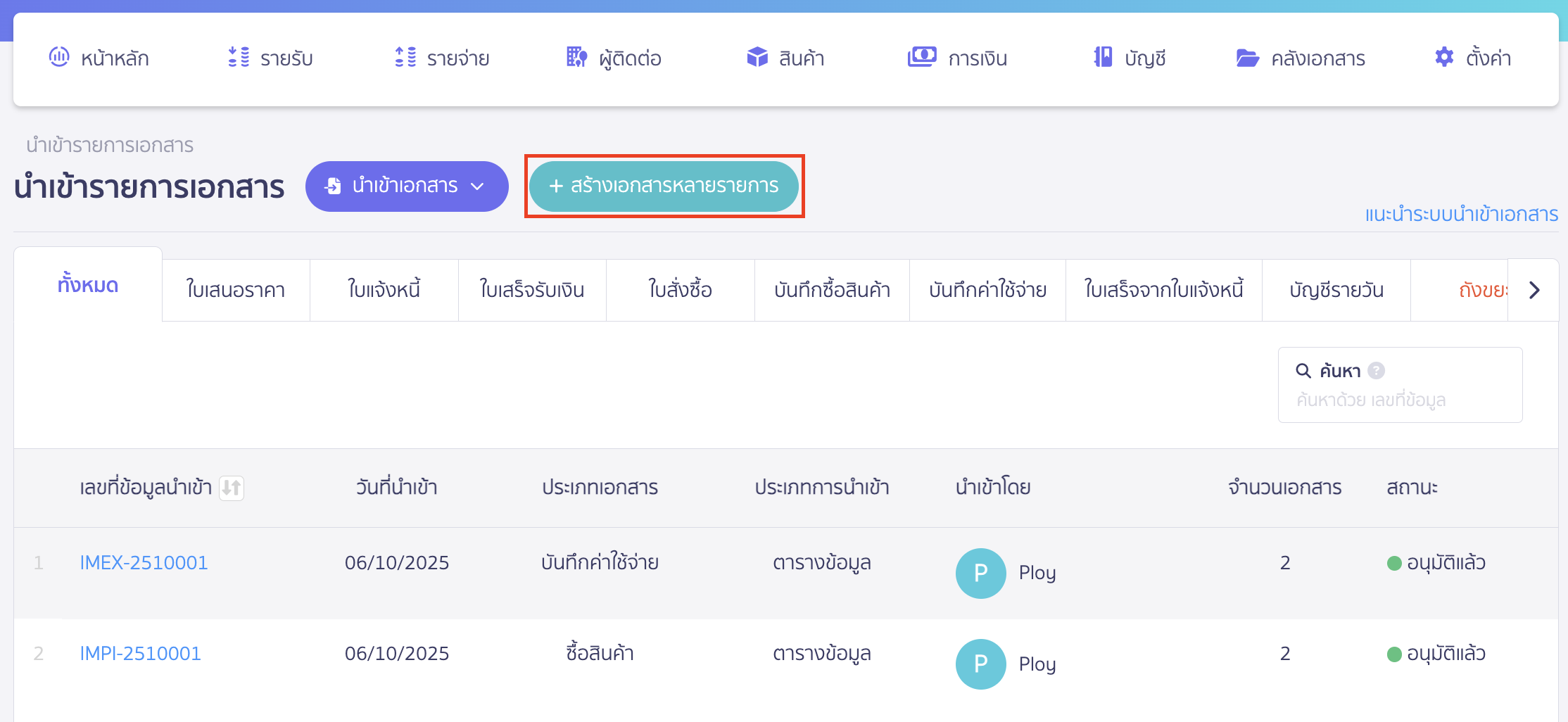
Task: Open the บันทึกค่าใช้จ่าย tab
Action: 987,289
